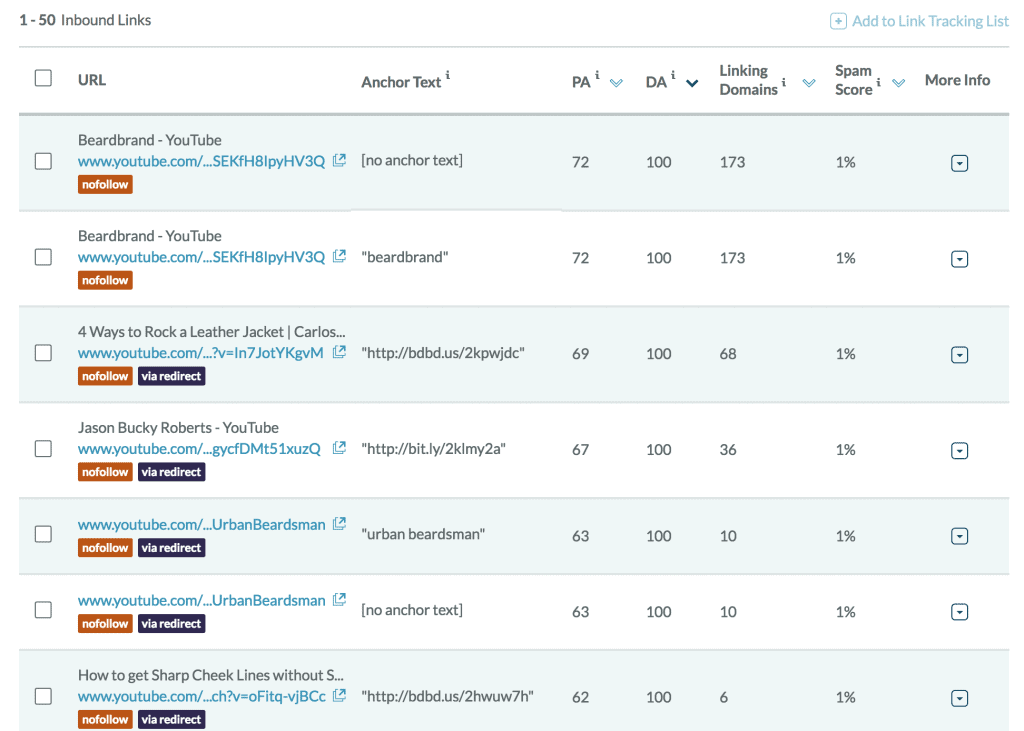Open external link icon for first Beardbrand row

pos(340,160)
